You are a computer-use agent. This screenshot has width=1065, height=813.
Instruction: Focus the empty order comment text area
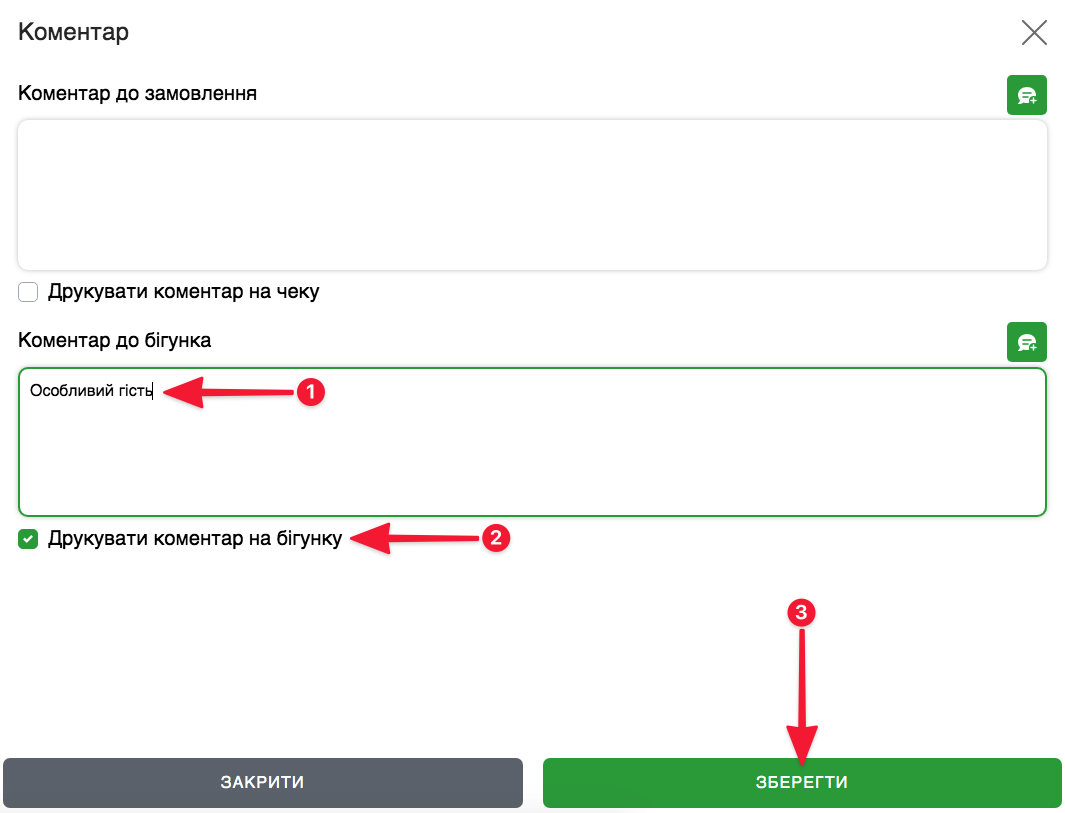tap(532, 195)
